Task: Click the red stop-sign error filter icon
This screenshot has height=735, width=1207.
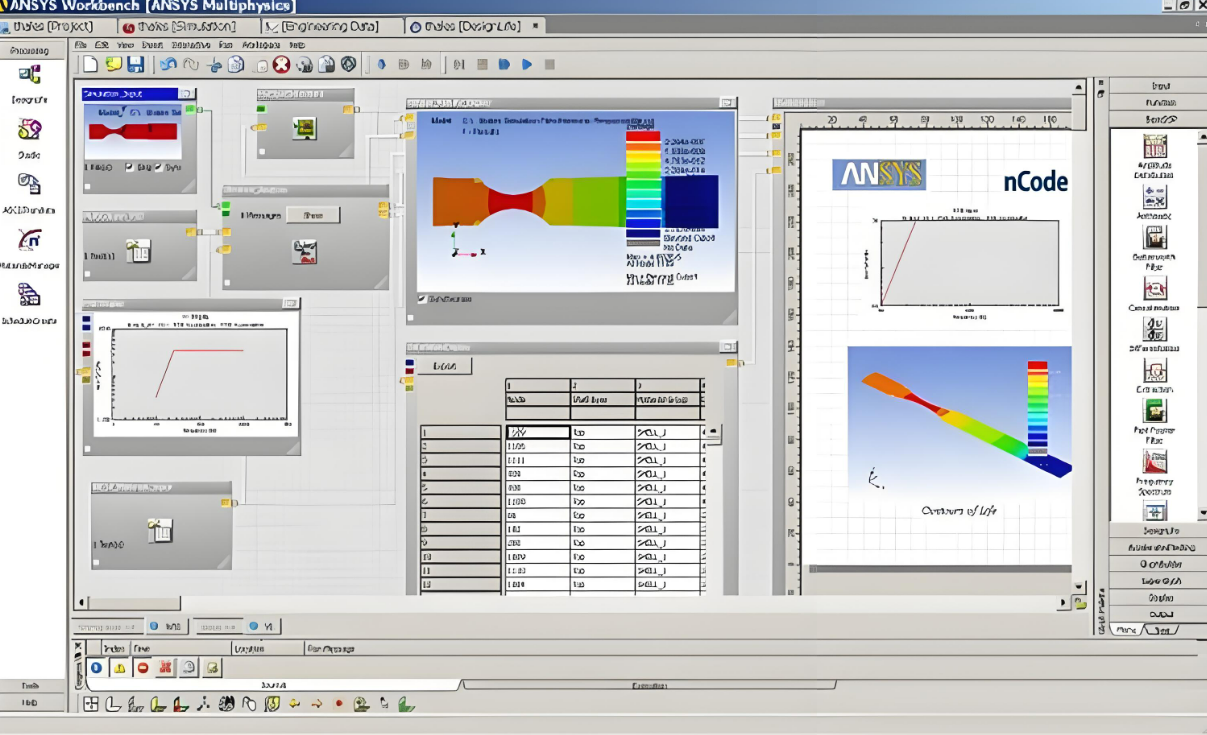Action: pyautogui.click(x=143, y=668)
